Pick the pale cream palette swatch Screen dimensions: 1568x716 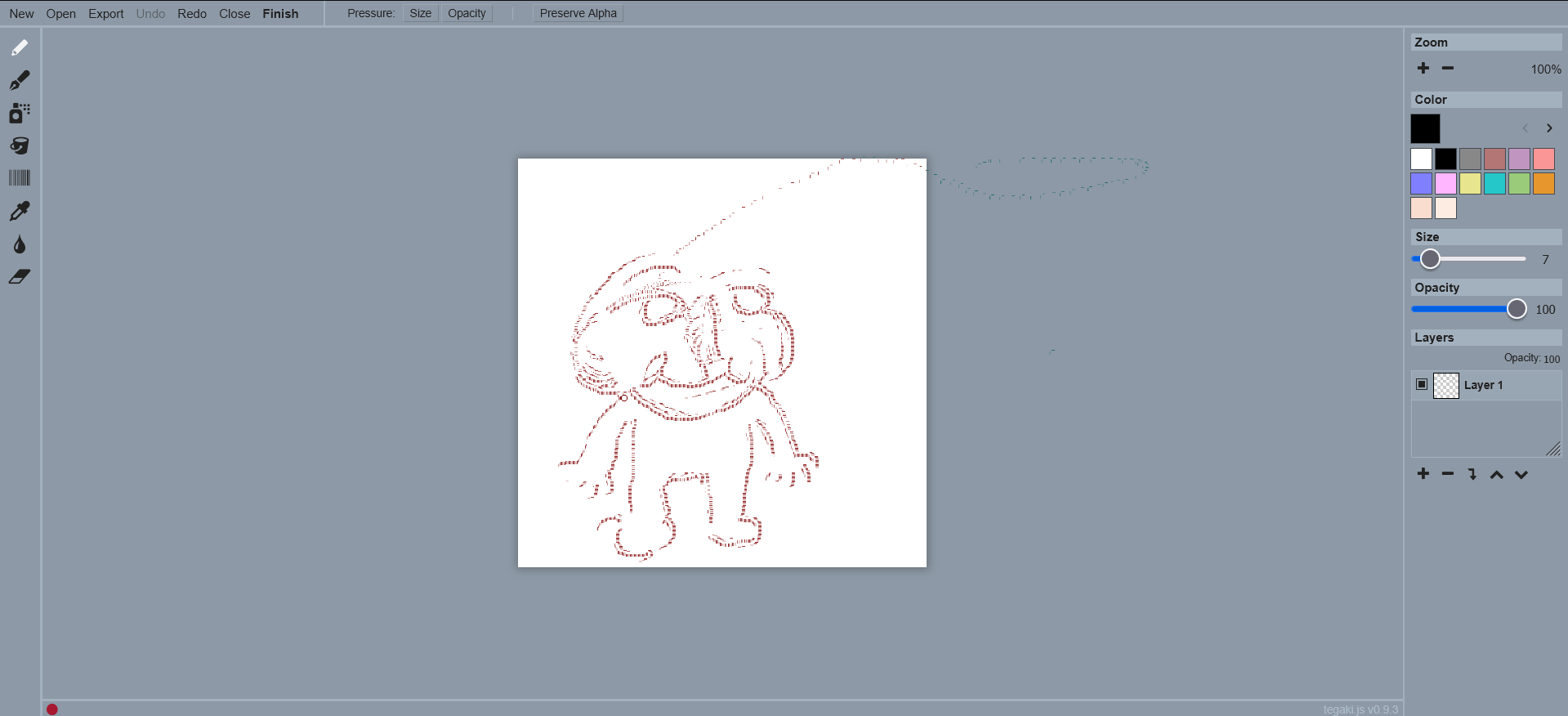click(x=1446, y=208)
